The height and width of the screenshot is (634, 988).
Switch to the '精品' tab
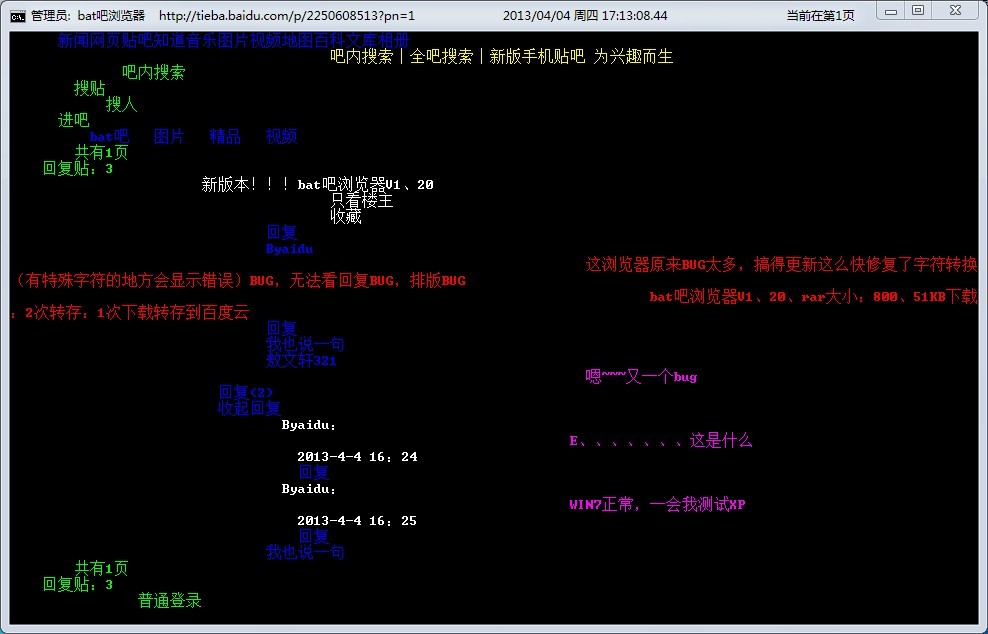(225, 136)
